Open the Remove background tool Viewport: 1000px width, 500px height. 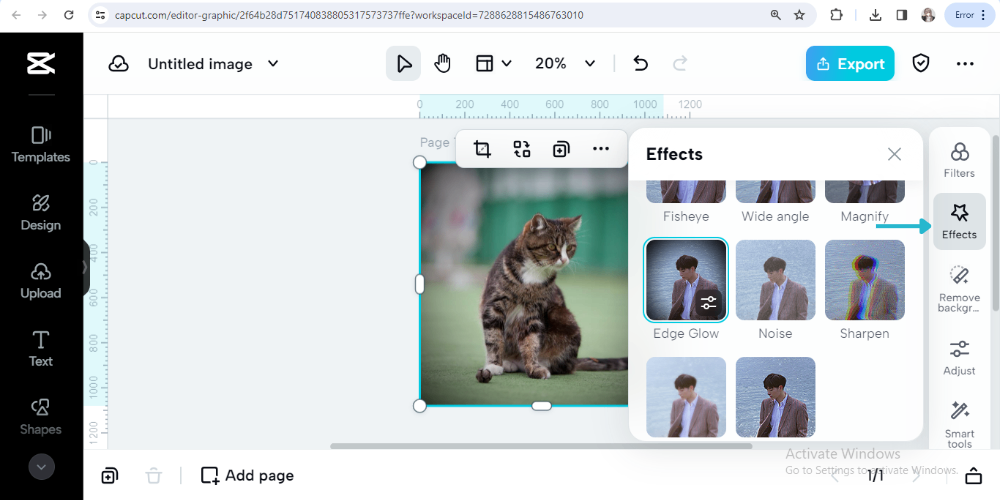click(x=959, y=289)
